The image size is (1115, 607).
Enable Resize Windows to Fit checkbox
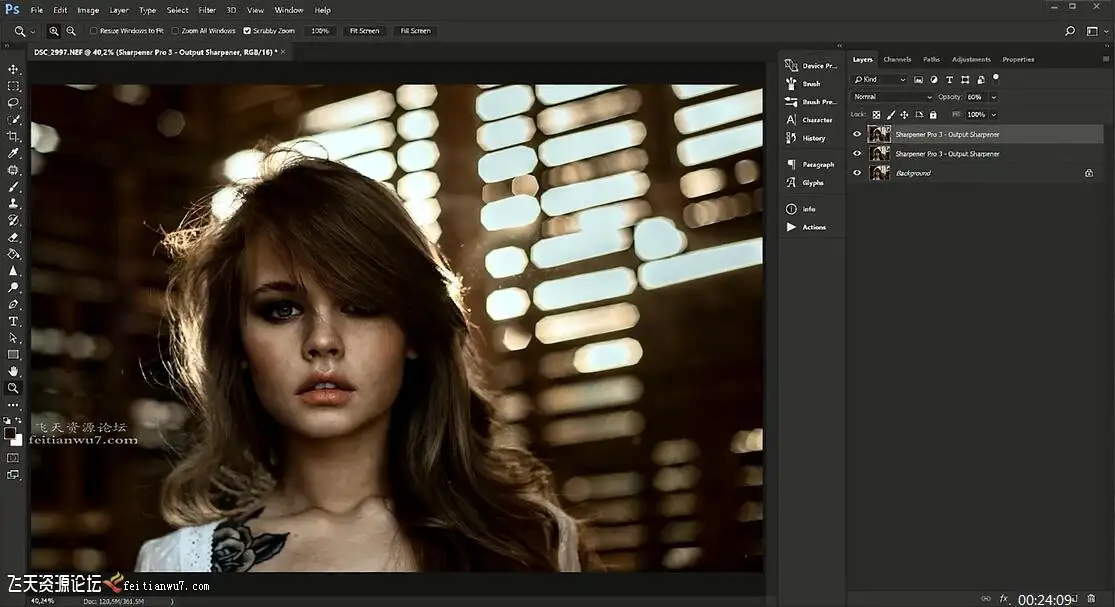(x=94, y=31)
